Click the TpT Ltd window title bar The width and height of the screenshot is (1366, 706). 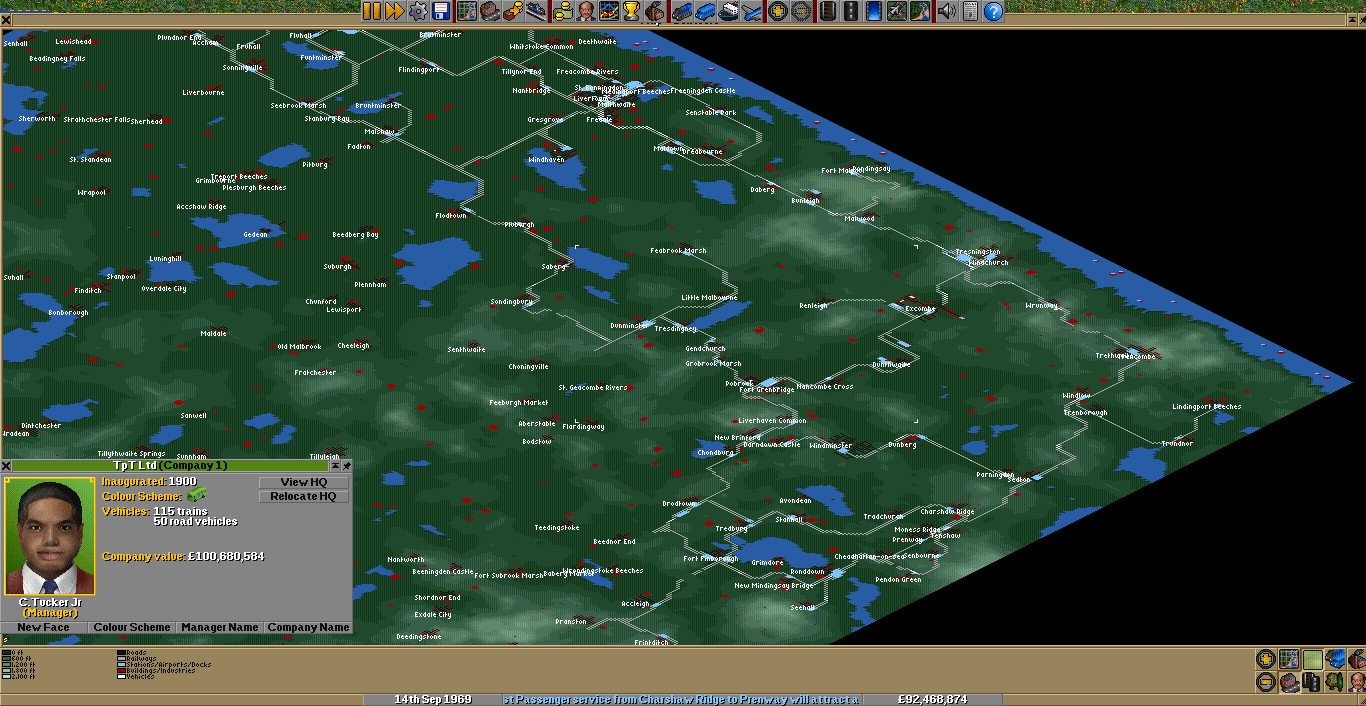click(171, 466)
